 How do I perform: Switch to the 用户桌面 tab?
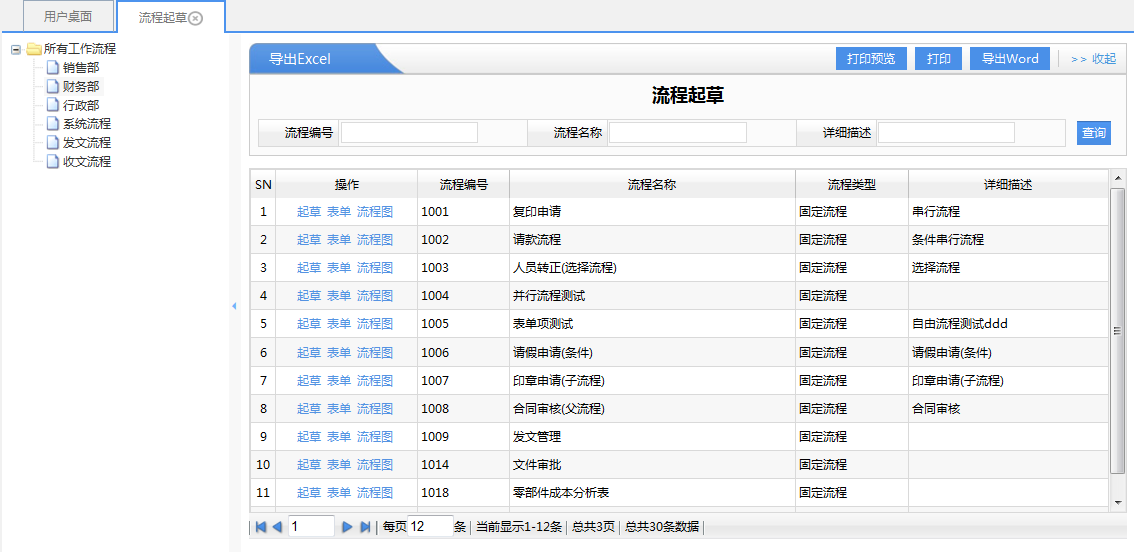click(68, 17)
